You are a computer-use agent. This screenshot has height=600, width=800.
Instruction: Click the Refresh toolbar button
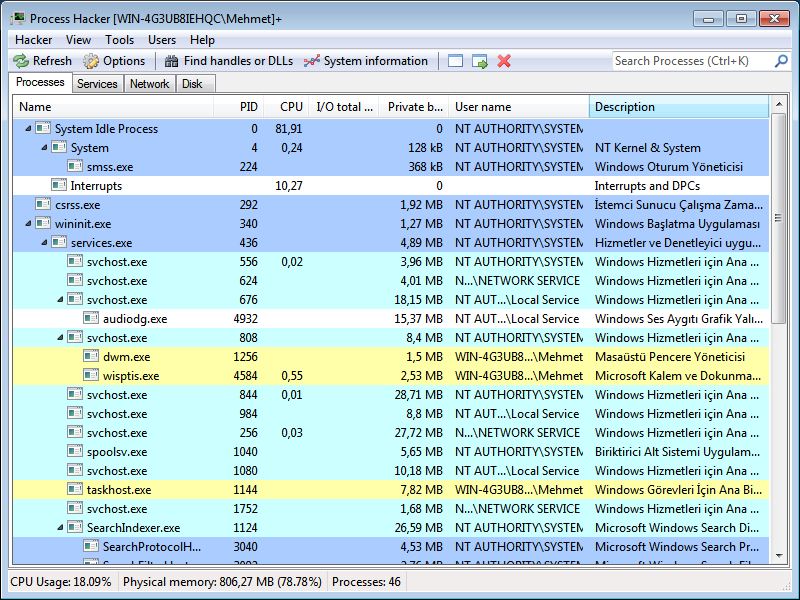click(42, 61)
